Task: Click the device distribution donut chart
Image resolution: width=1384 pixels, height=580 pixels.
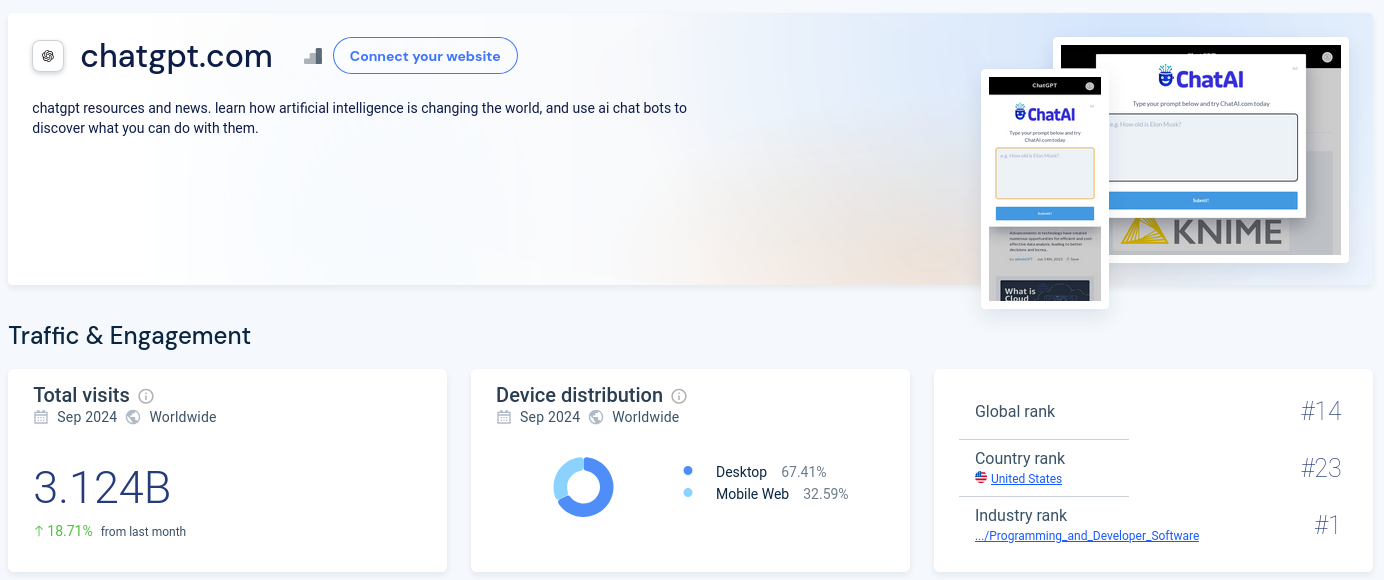Action: click(583, 487)
